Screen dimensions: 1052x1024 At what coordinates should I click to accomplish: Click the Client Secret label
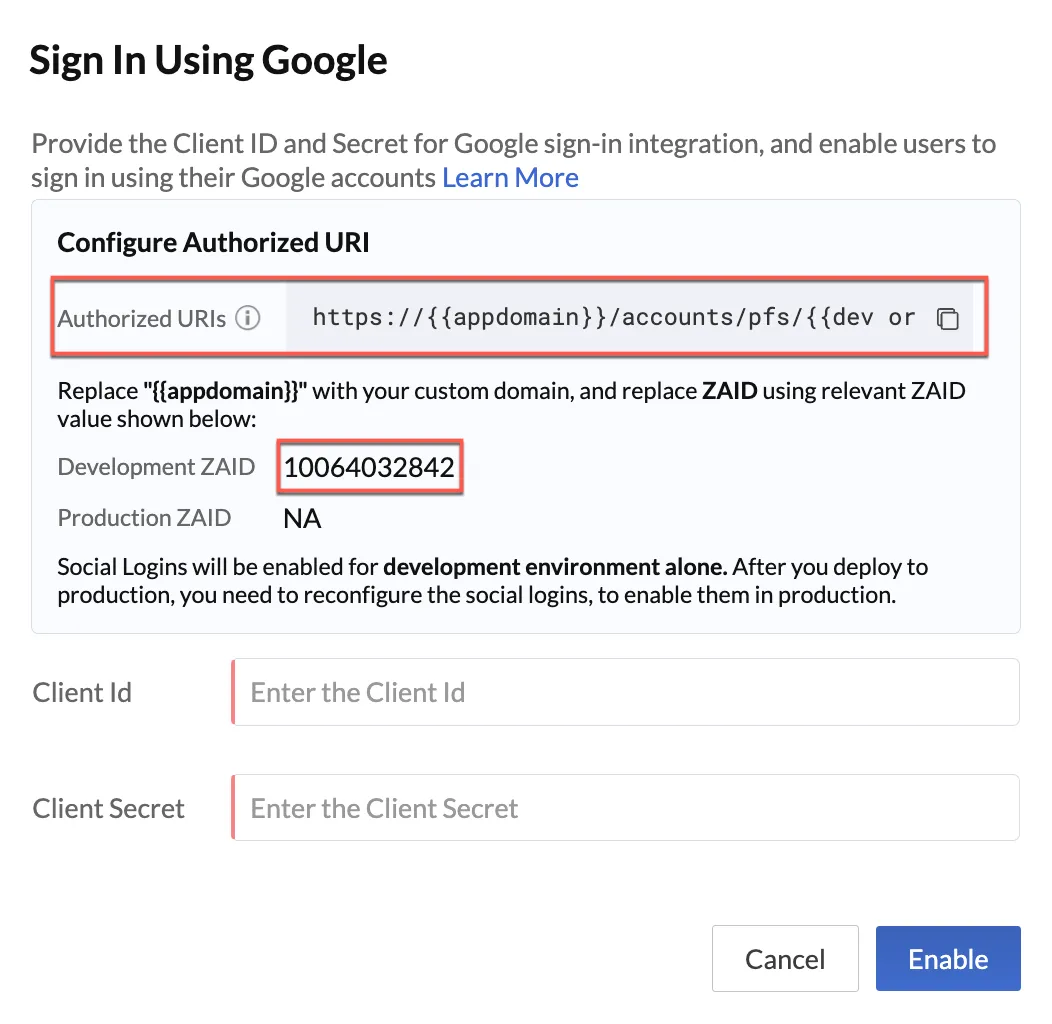(x=108, y=809)
